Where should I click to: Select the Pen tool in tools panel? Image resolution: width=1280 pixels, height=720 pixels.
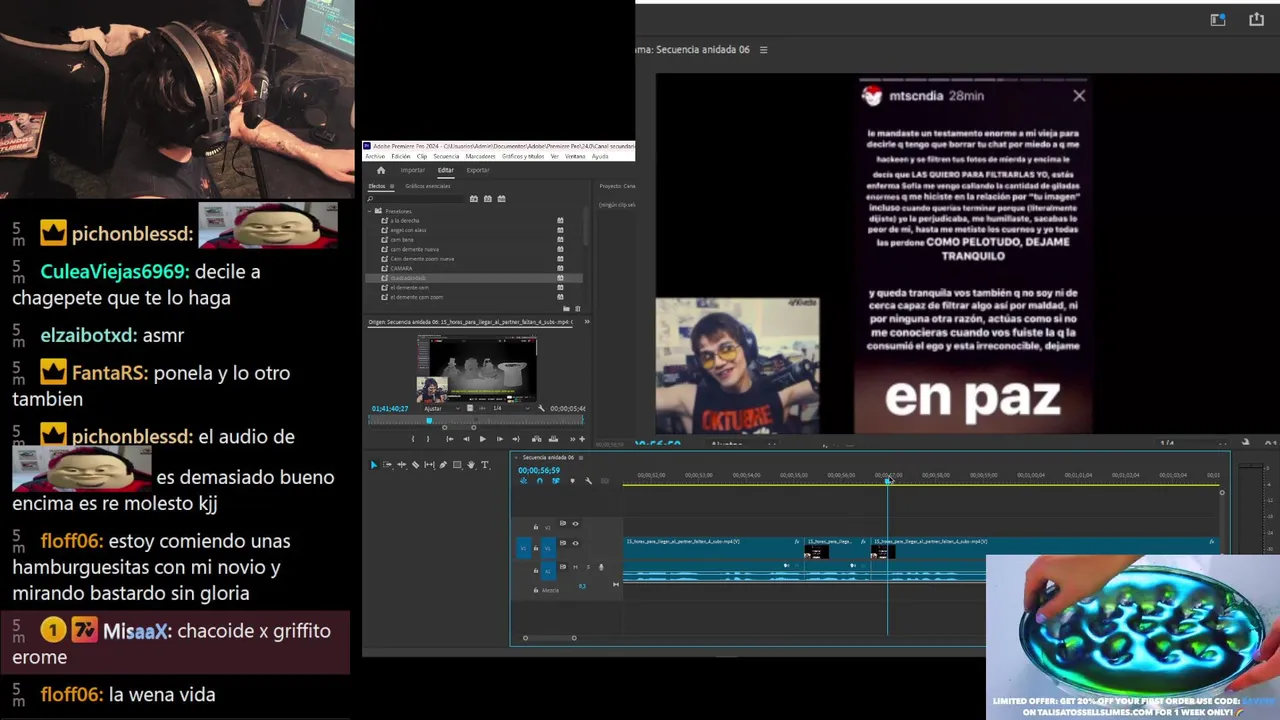click(443, 465)
